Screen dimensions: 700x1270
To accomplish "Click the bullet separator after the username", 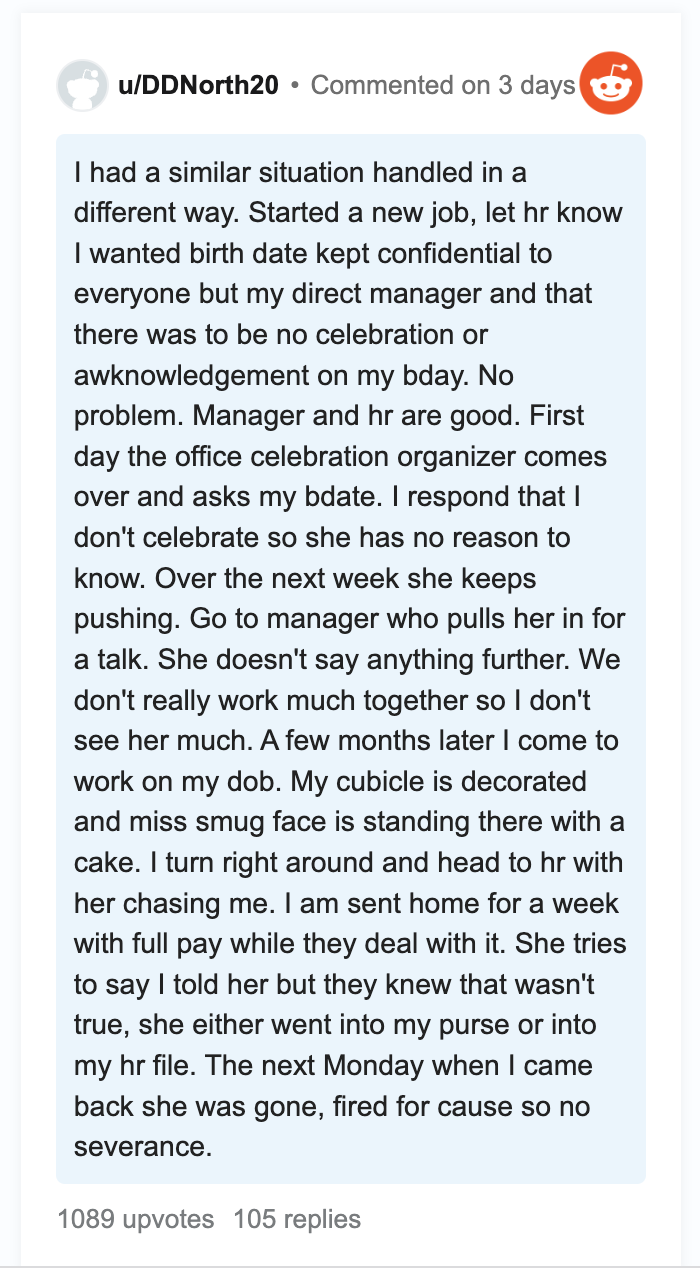I will 295,86.
